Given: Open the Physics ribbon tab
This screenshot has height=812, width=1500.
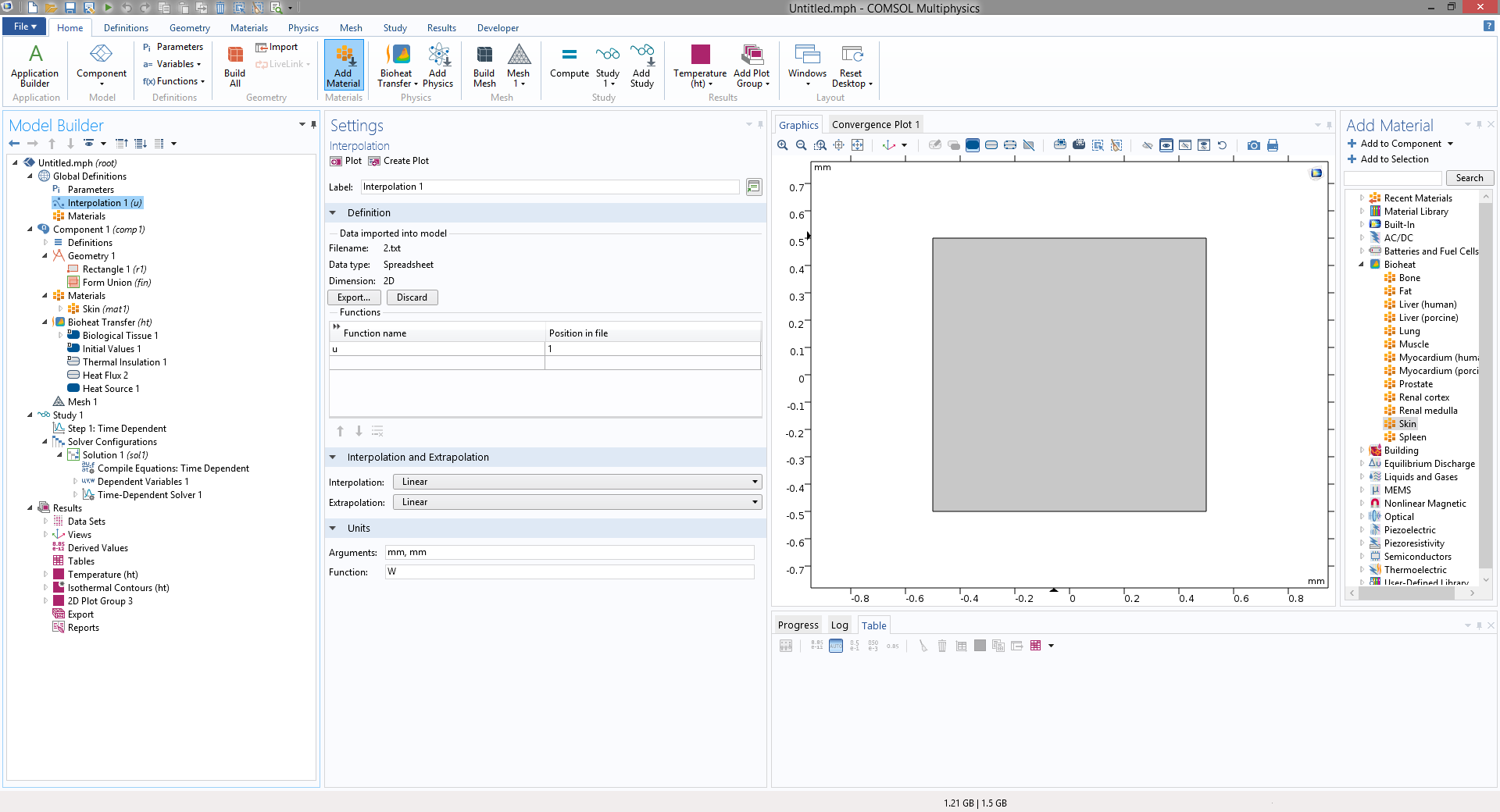Looking at the screenshot, I should click(303, 27).
